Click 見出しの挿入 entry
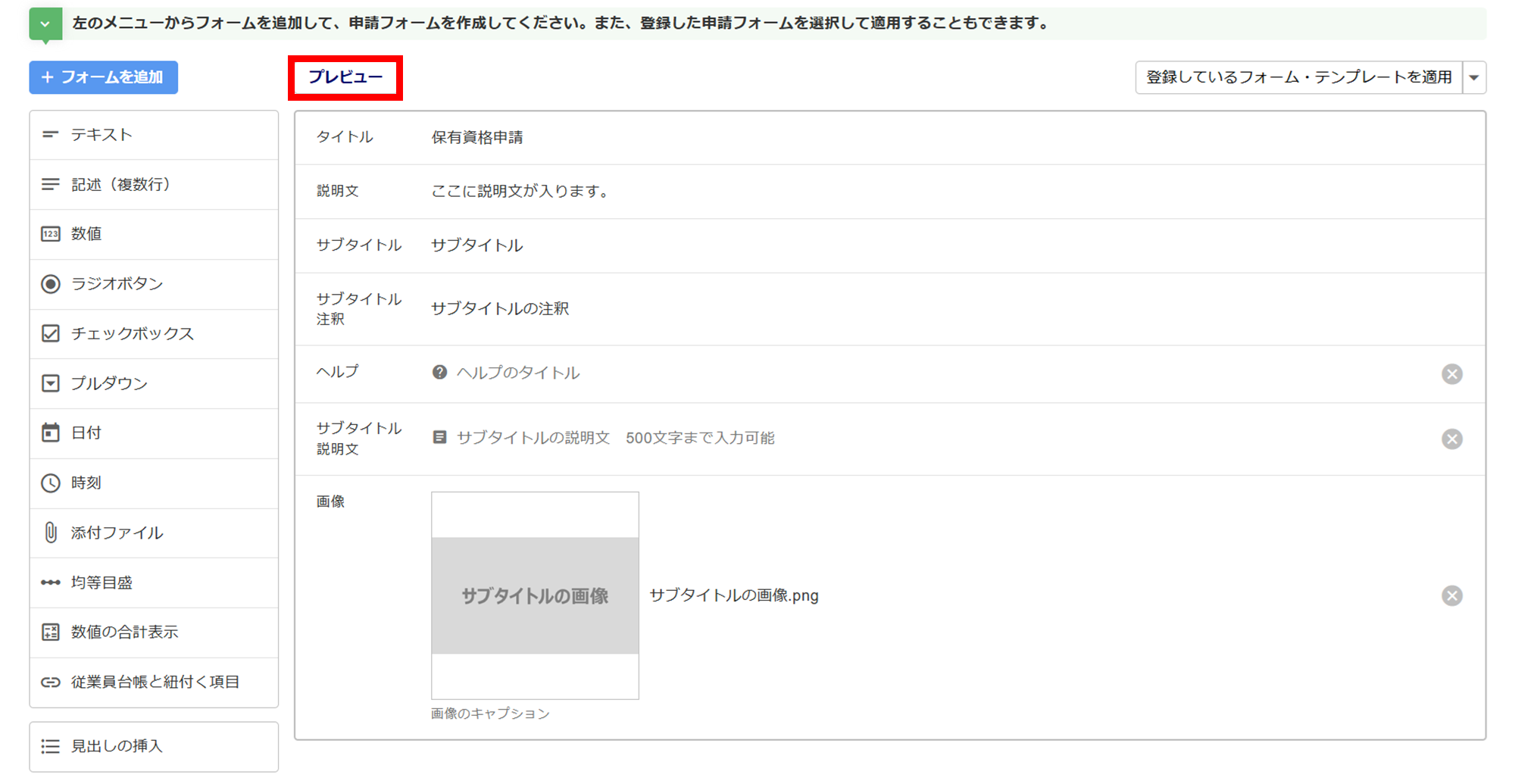Viewport: 1515px width, 784px height. (x=154, y=746)
